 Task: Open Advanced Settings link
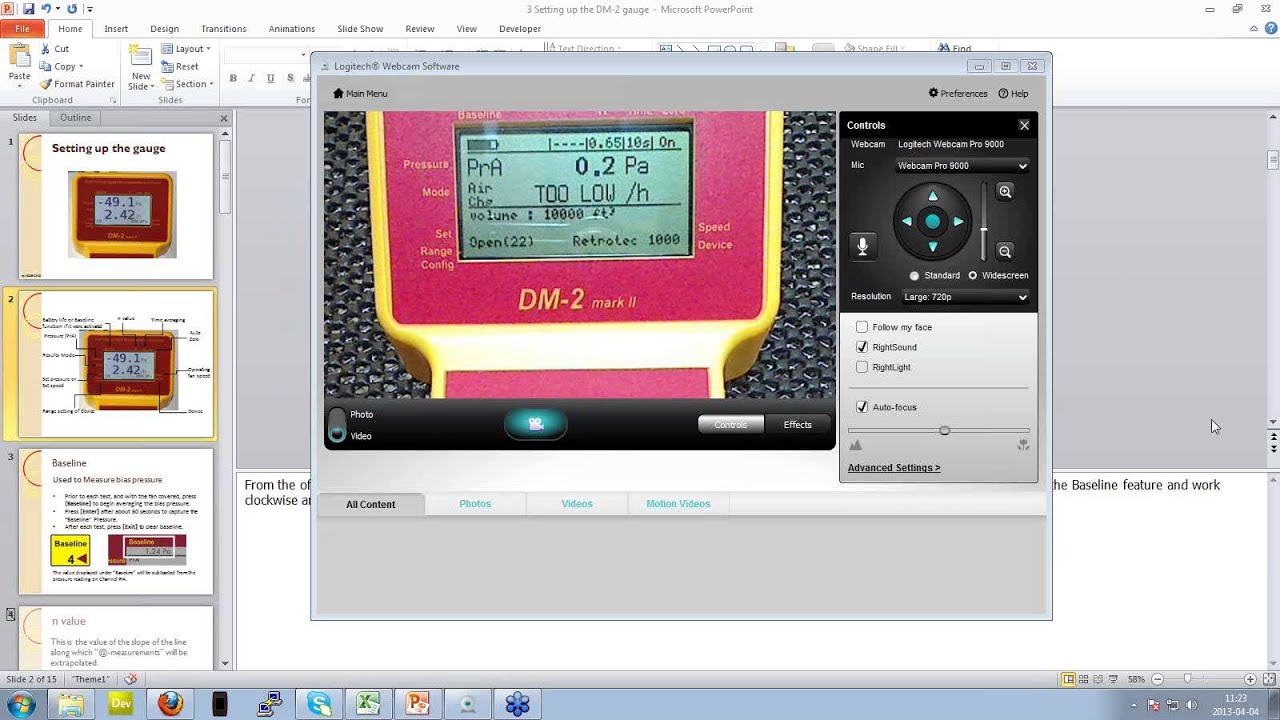coord(894,468)
